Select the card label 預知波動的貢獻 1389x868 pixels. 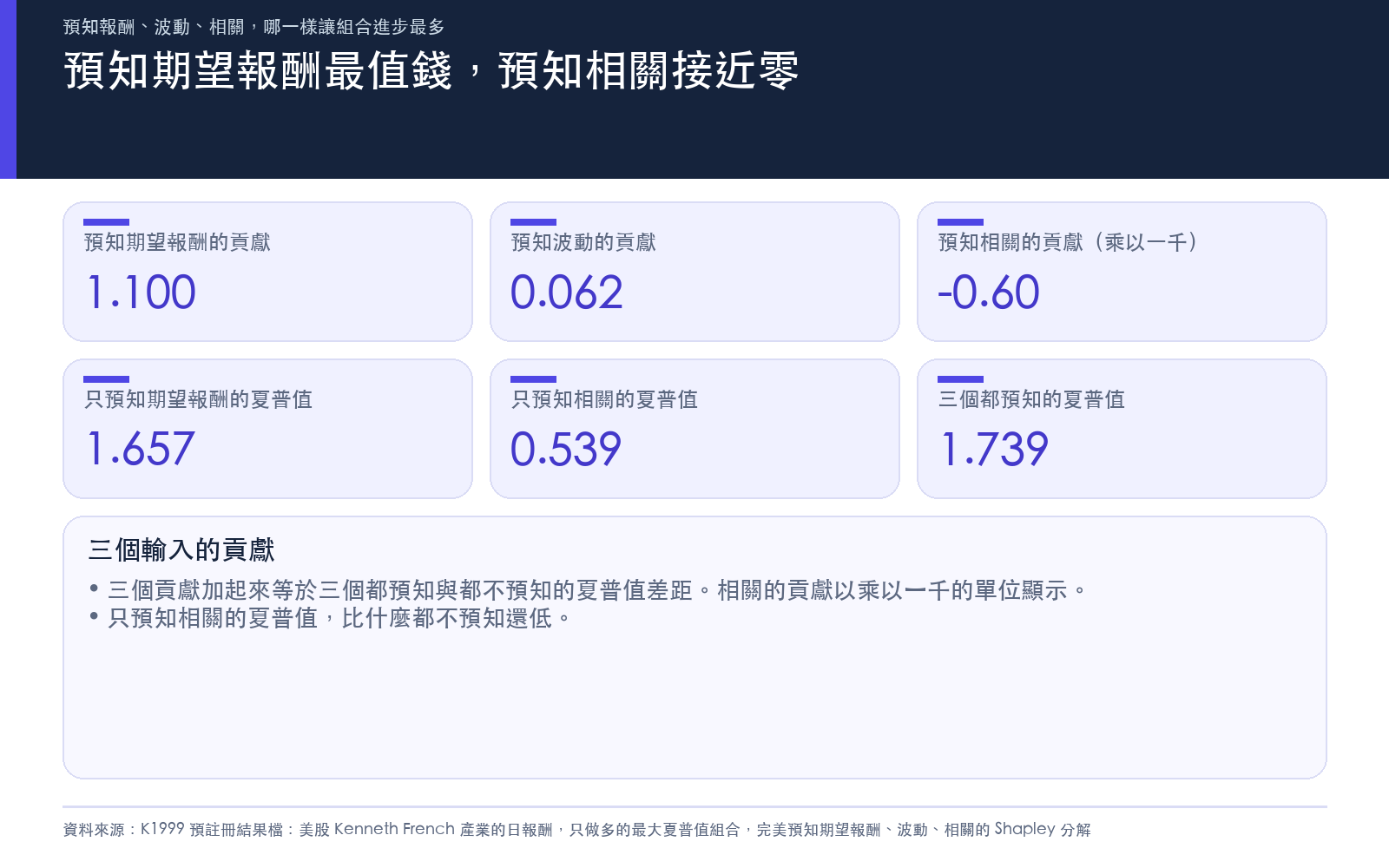coord(583,242)
